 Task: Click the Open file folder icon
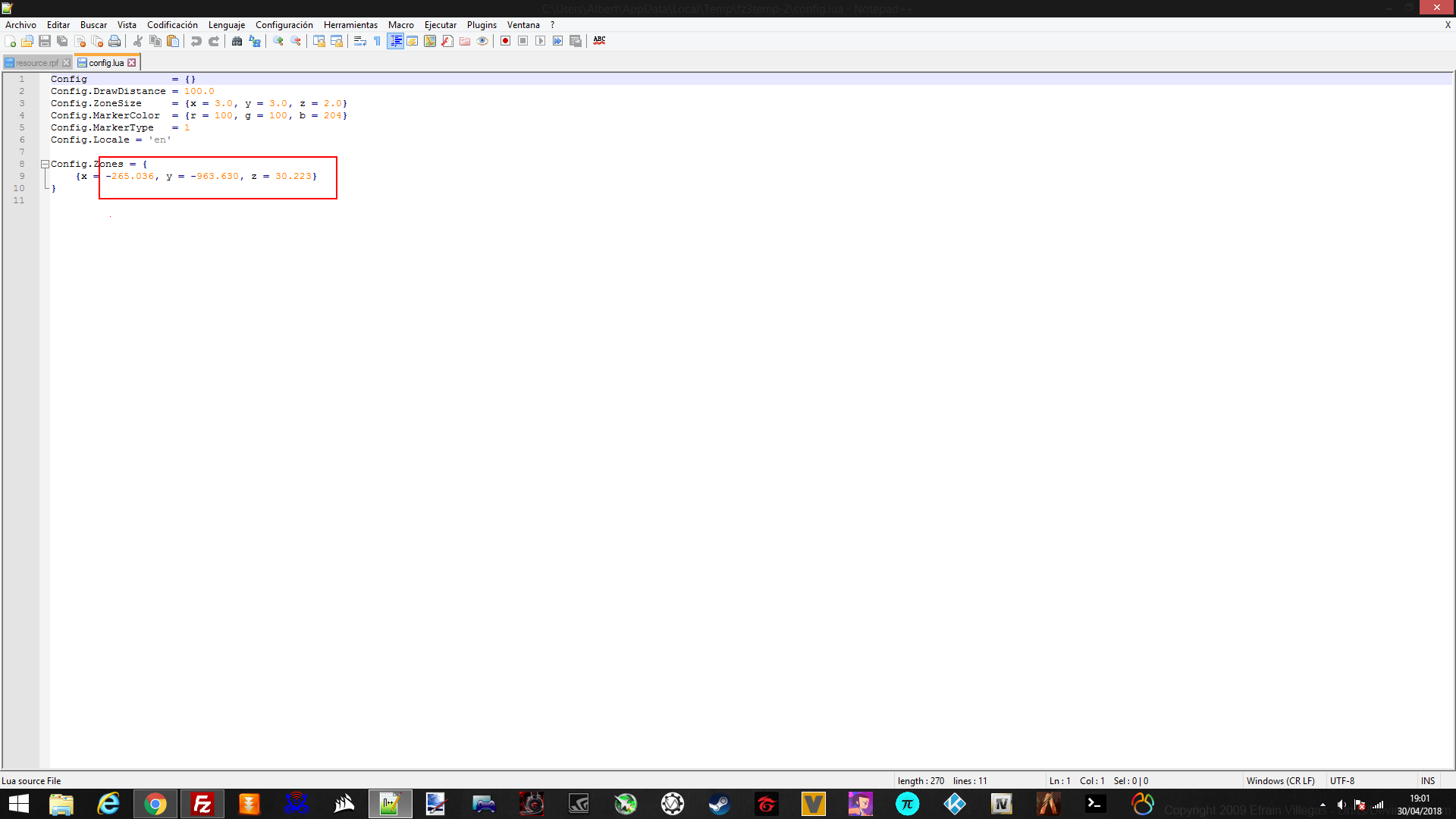[x=27, y=41]
